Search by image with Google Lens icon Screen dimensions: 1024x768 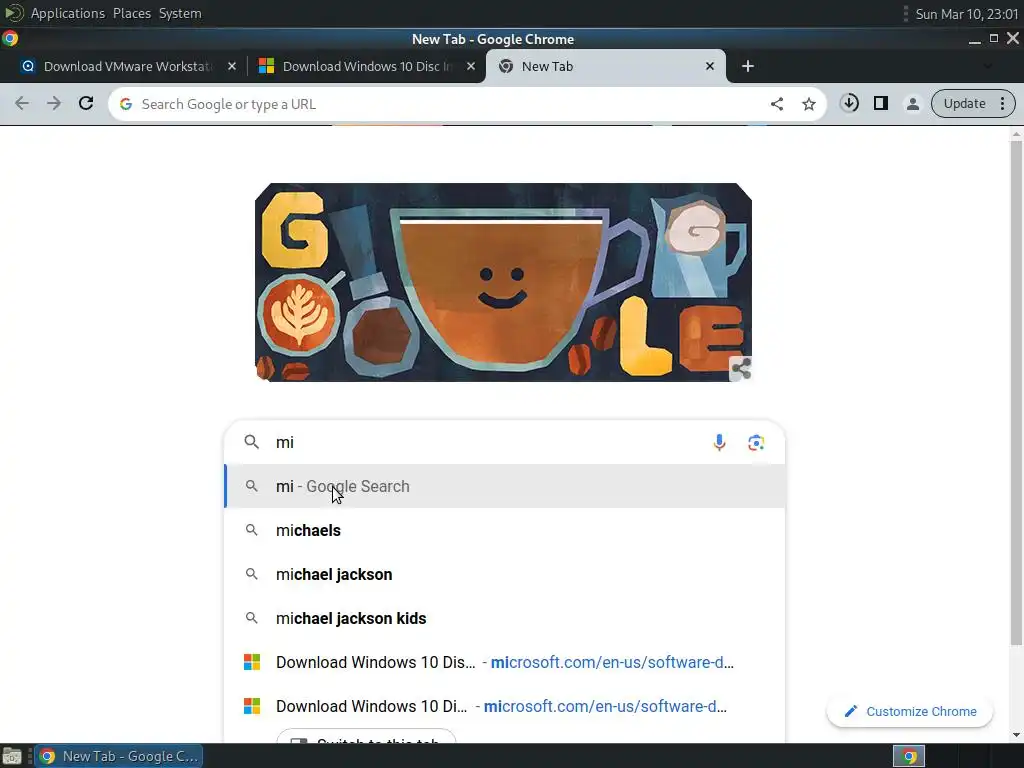(756, 442)
